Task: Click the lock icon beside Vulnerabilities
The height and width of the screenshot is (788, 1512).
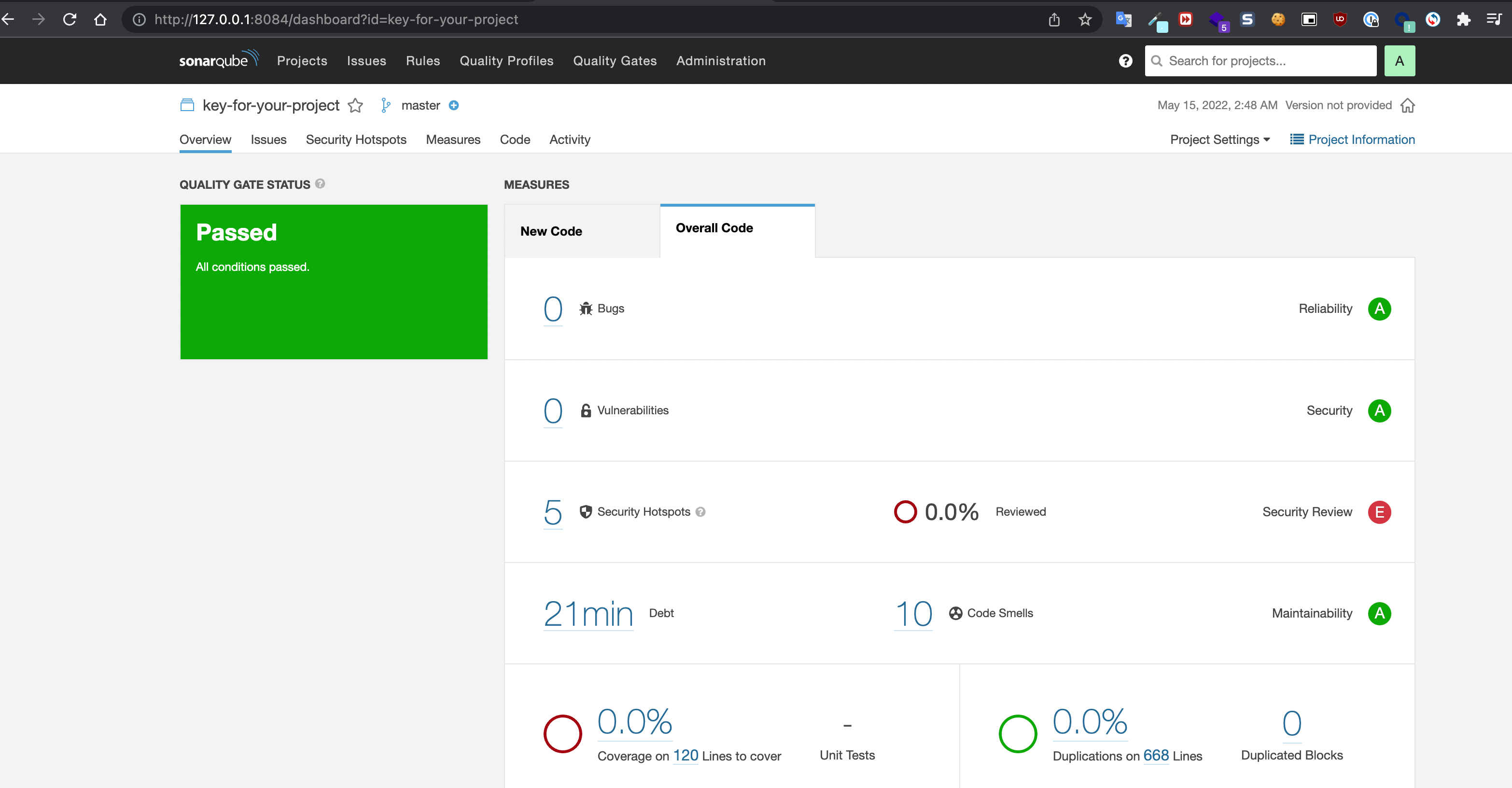Action: click(x=585, y=410)
